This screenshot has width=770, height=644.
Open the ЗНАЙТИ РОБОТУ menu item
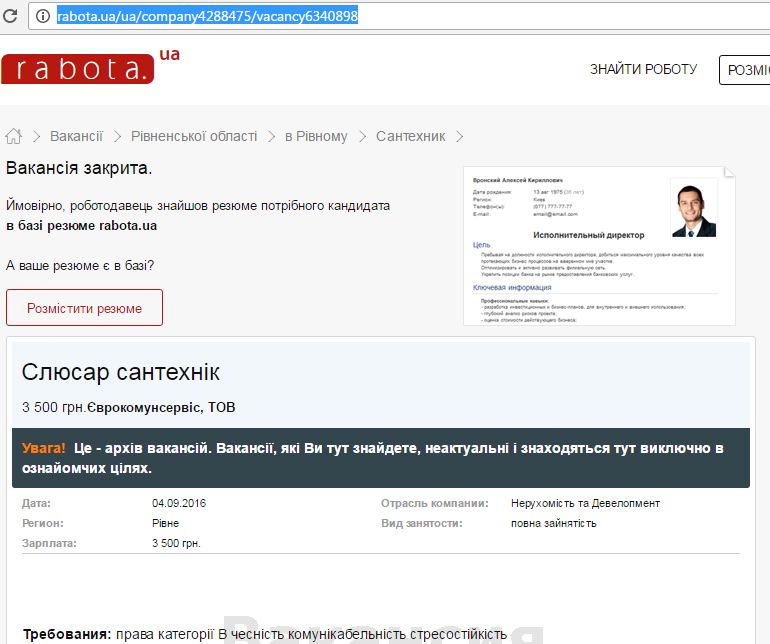pos(643,69)
